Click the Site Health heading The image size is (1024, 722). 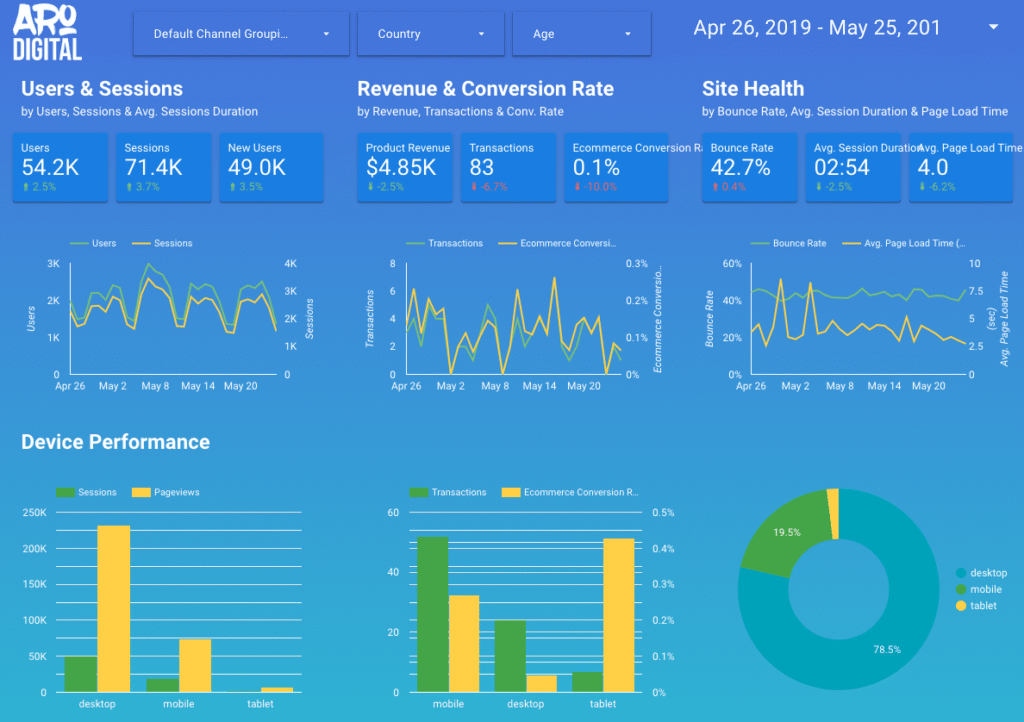point(753,89)
